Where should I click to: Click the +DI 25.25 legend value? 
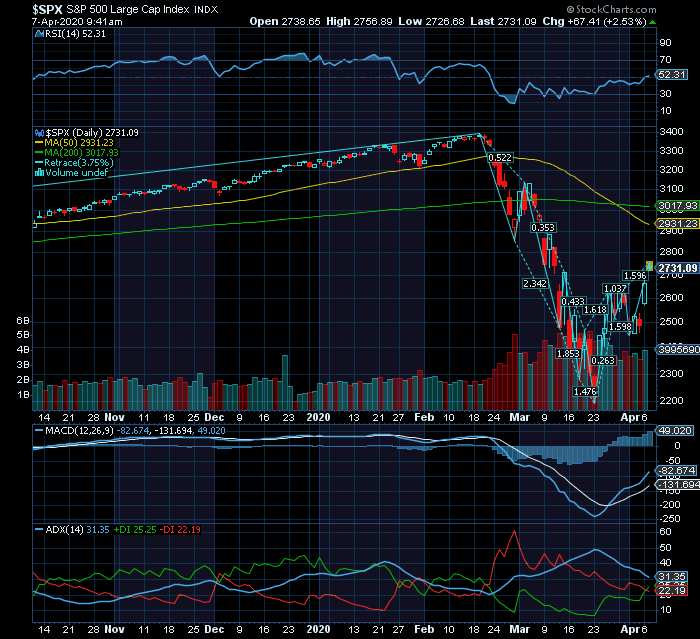pyautogui.click(x=135, y=530)
